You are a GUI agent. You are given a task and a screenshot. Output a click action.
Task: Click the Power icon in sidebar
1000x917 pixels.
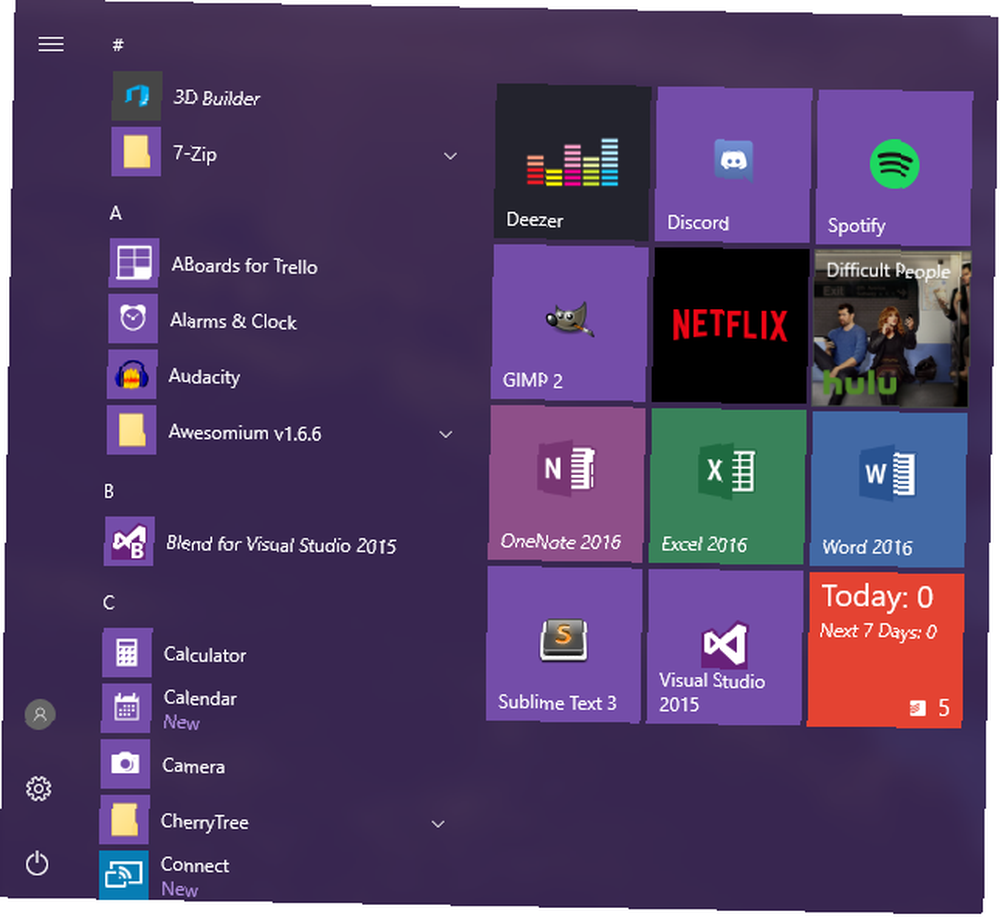(37, 864)
